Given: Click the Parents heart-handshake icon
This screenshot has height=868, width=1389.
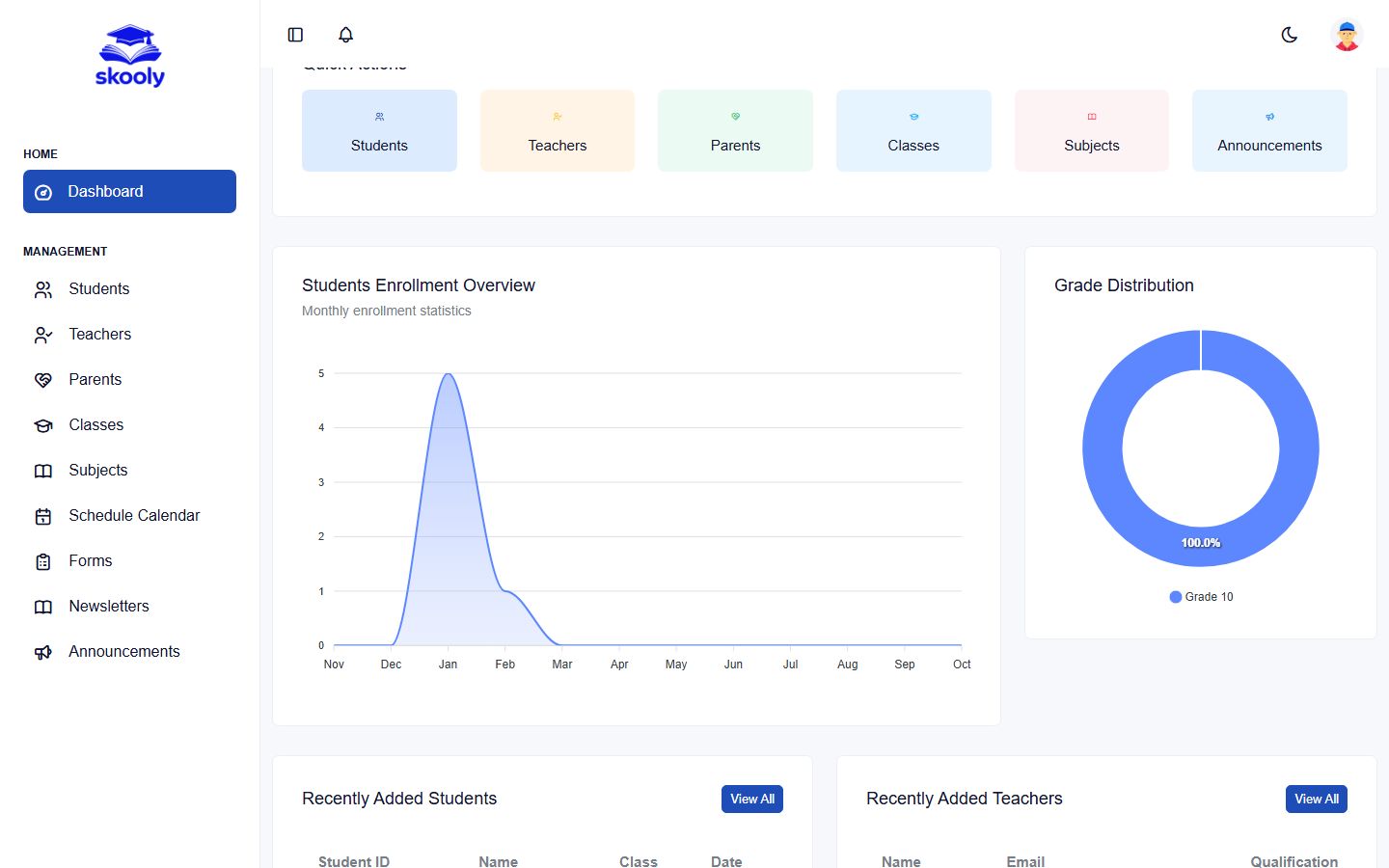Looking at the screenshot, I should (43, 380).
